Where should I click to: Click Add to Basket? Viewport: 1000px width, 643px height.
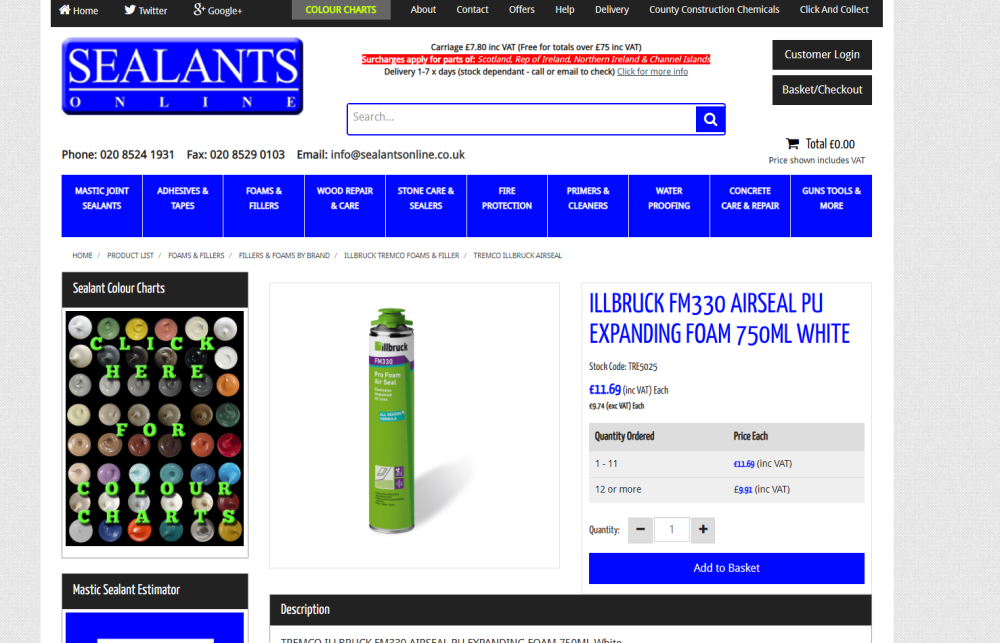tap(726, 568)
